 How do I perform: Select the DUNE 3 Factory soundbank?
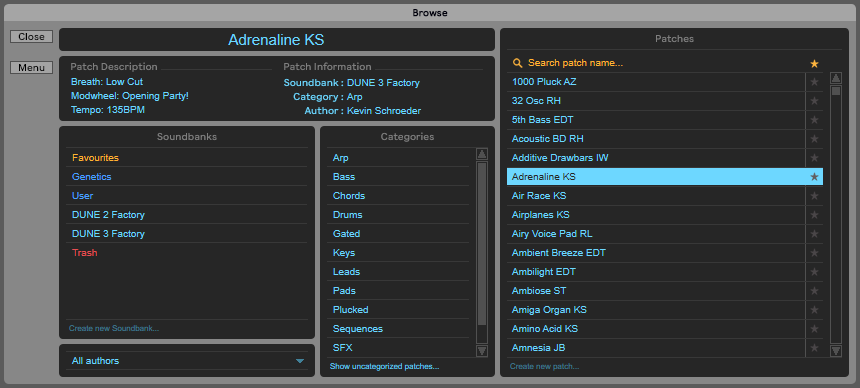pos(186,234)
